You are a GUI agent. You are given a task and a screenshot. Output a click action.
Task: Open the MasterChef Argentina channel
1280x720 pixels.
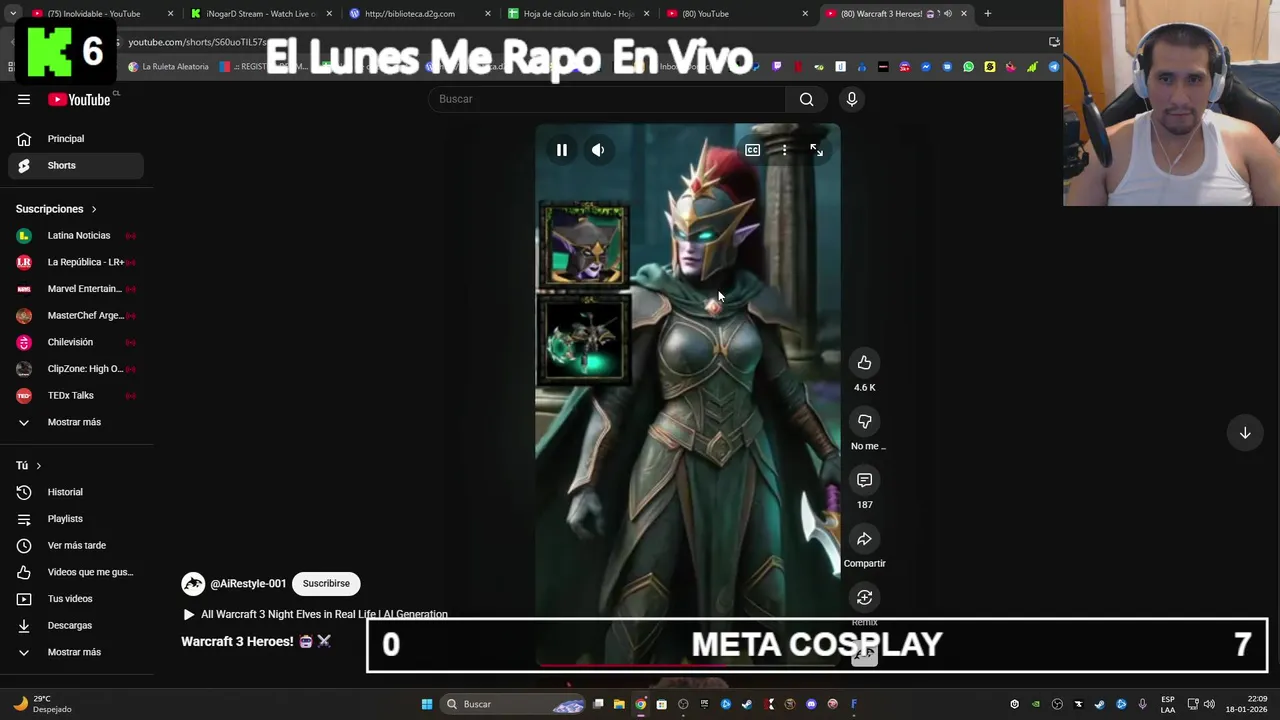tap(76, 315)
